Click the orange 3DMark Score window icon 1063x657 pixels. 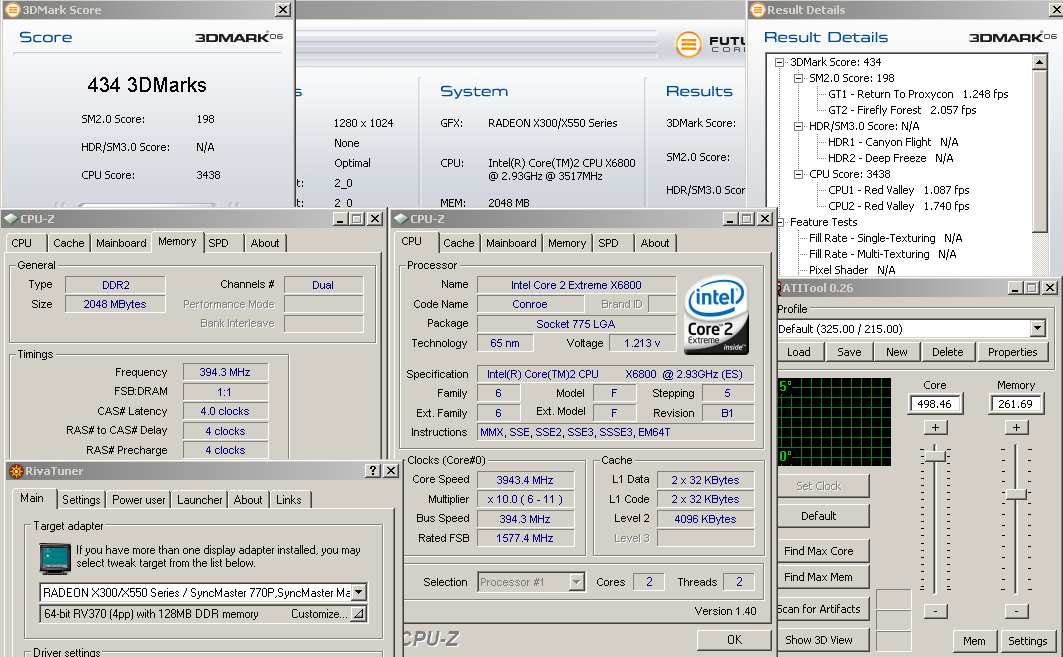(12, 9)
